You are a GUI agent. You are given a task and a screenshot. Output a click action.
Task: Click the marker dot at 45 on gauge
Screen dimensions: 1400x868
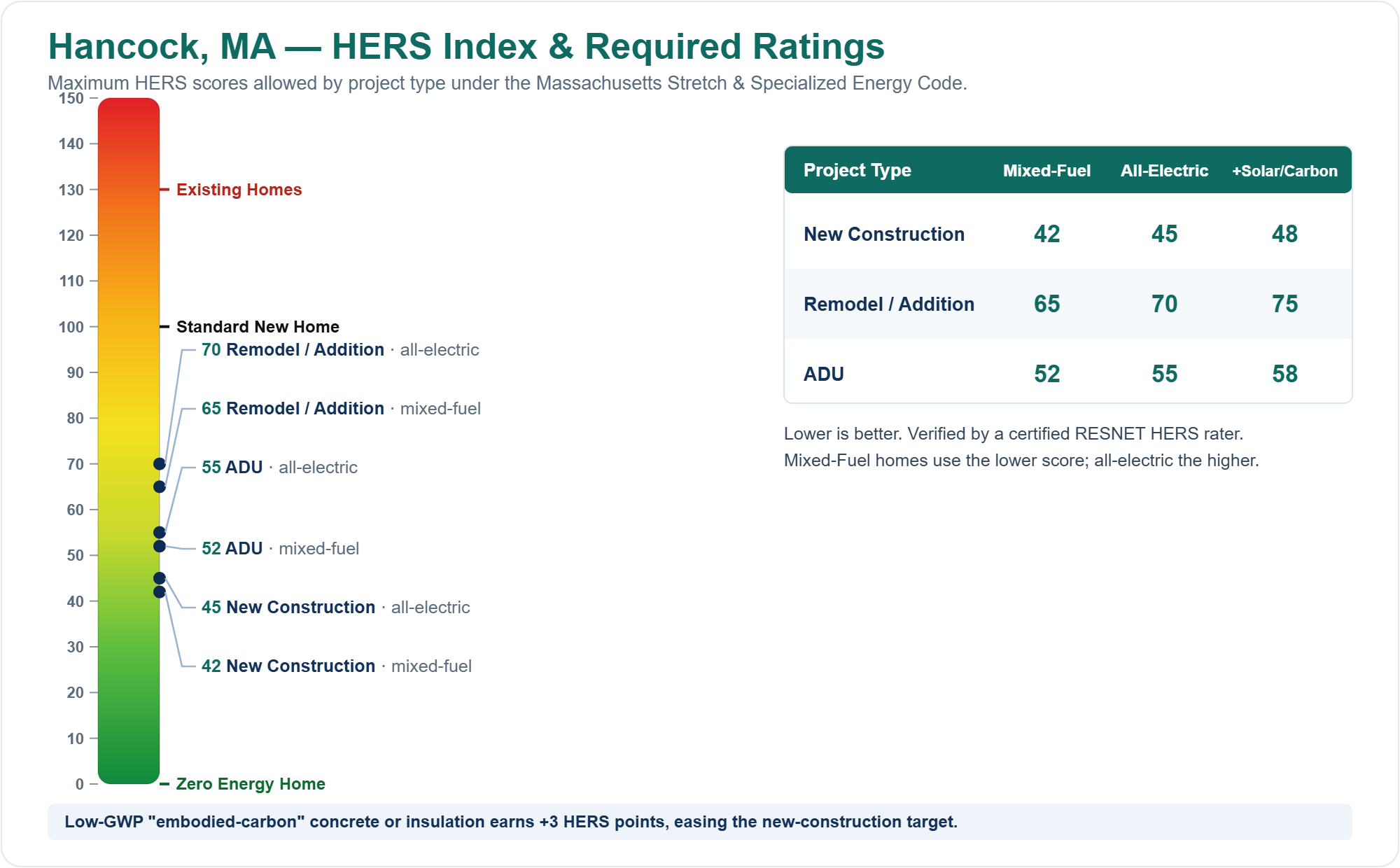click(160, 578)
